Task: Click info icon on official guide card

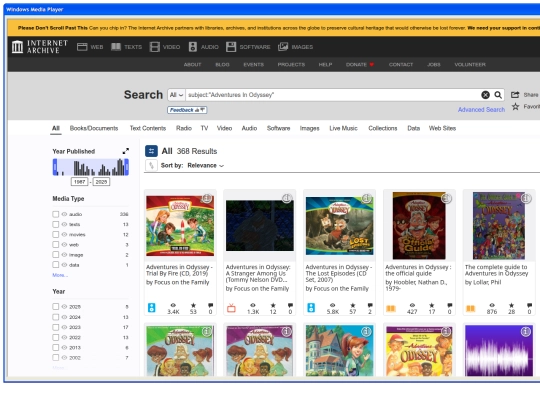Action: click(446, 198)
